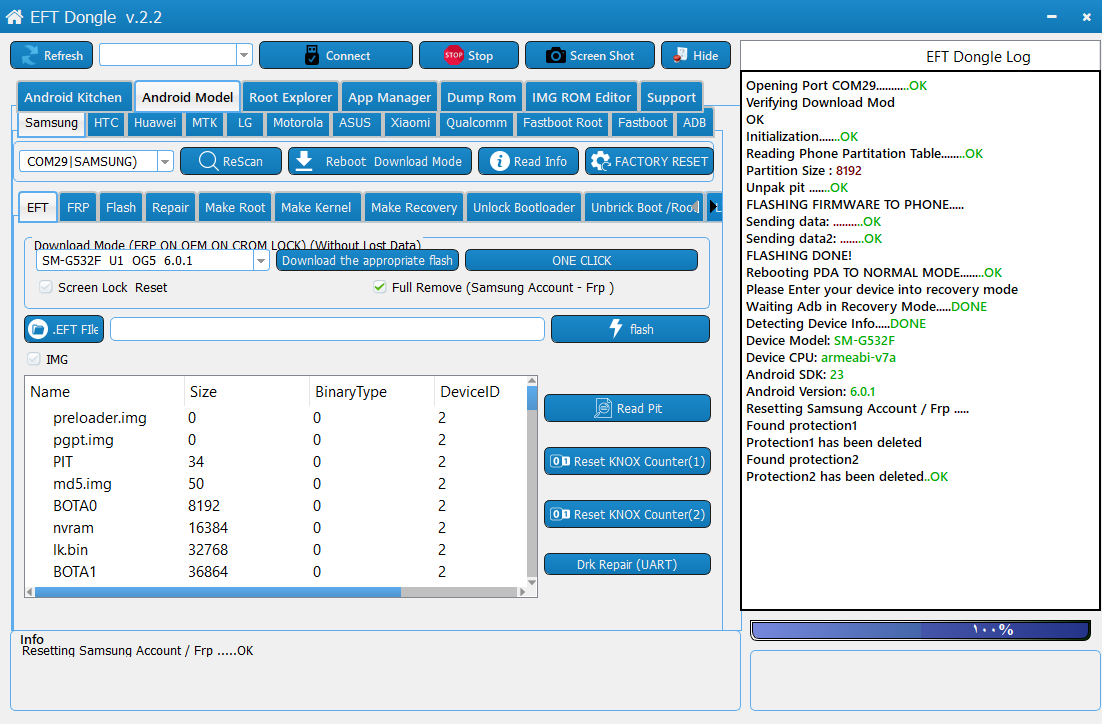Image resolution: width=1102 pixels, height=724 pixels.
Task: Click the partition table vertical scrollbar
Action: point(532,481)
